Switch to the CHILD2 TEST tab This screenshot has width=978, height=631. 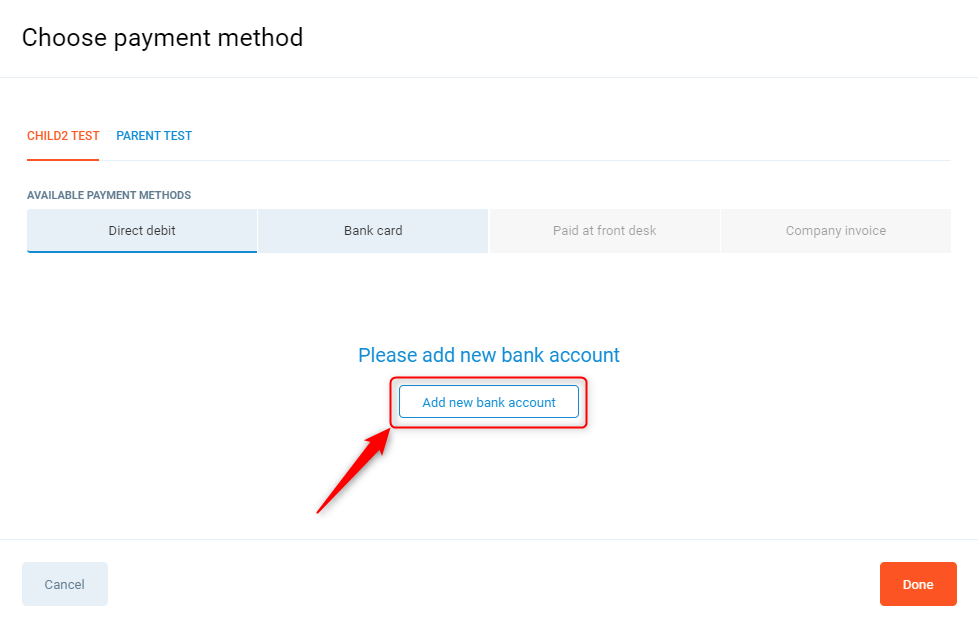tap(63, 136)
